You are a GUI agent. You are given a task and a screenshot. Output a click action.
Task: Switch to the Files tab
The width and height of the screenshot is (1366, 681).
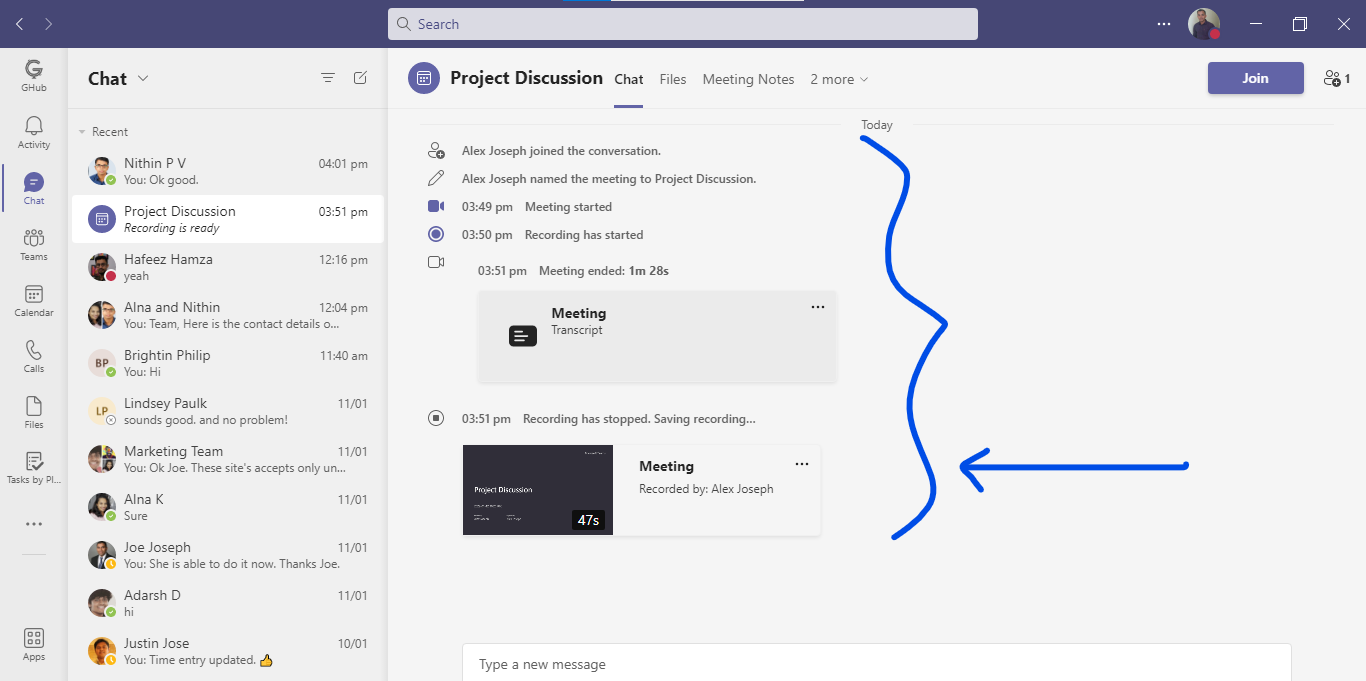673,79
